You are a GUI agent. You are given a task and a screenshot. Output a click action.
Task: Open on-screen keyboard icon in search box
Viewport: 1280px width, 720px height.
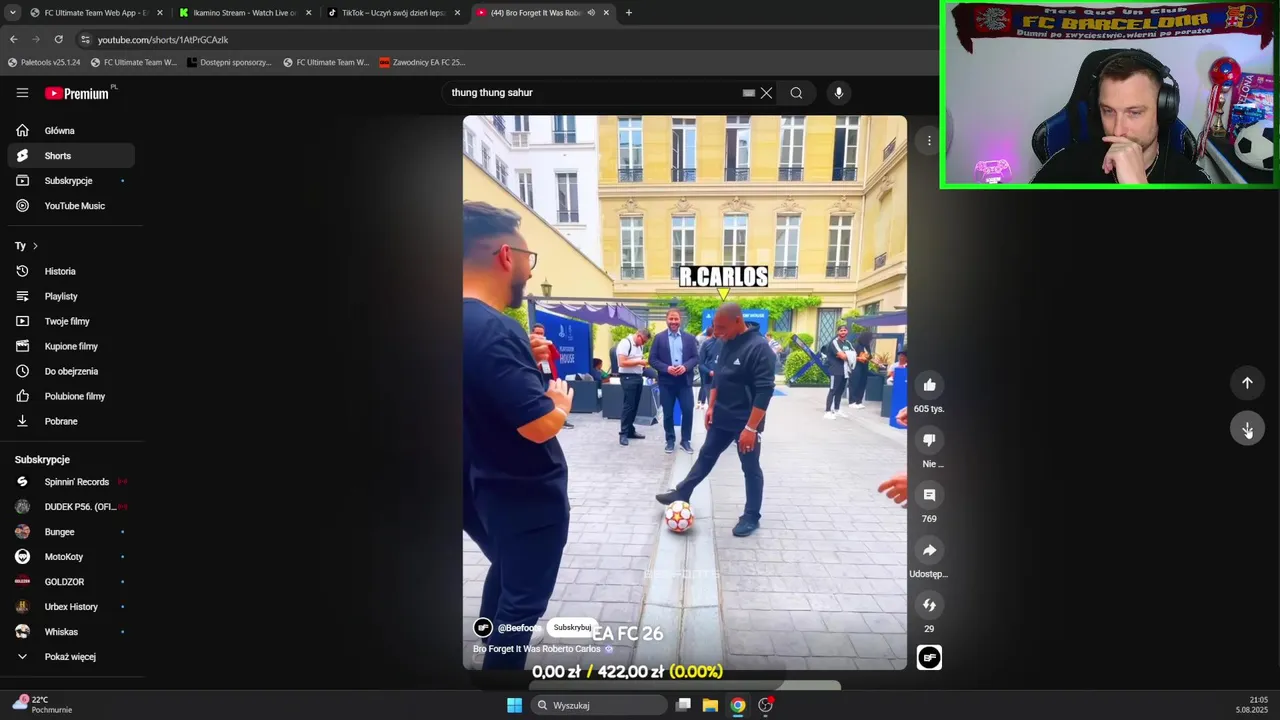748,93
